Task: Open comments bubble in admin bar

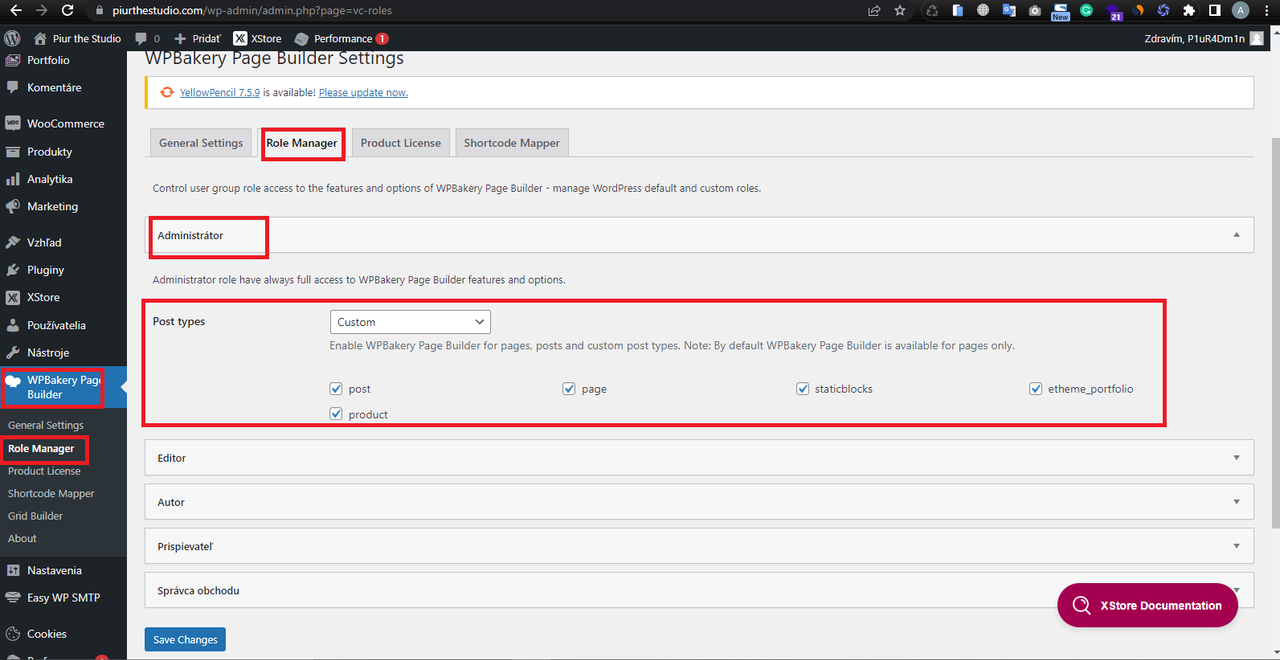Action: pyautogui.click(x=147, y=38)
